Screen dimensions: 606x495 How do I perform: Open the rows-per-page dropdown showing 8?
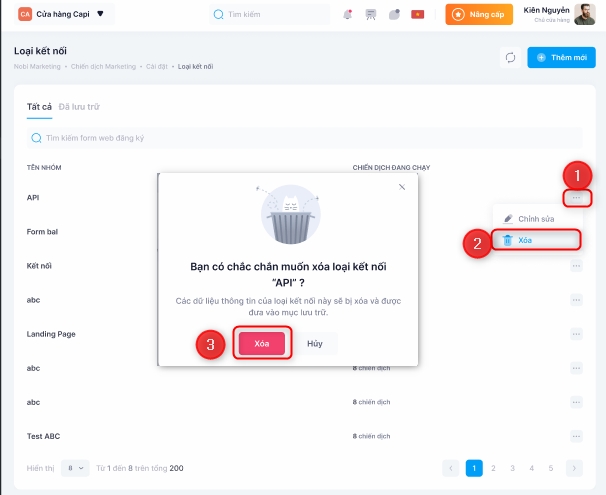point(74,468)
